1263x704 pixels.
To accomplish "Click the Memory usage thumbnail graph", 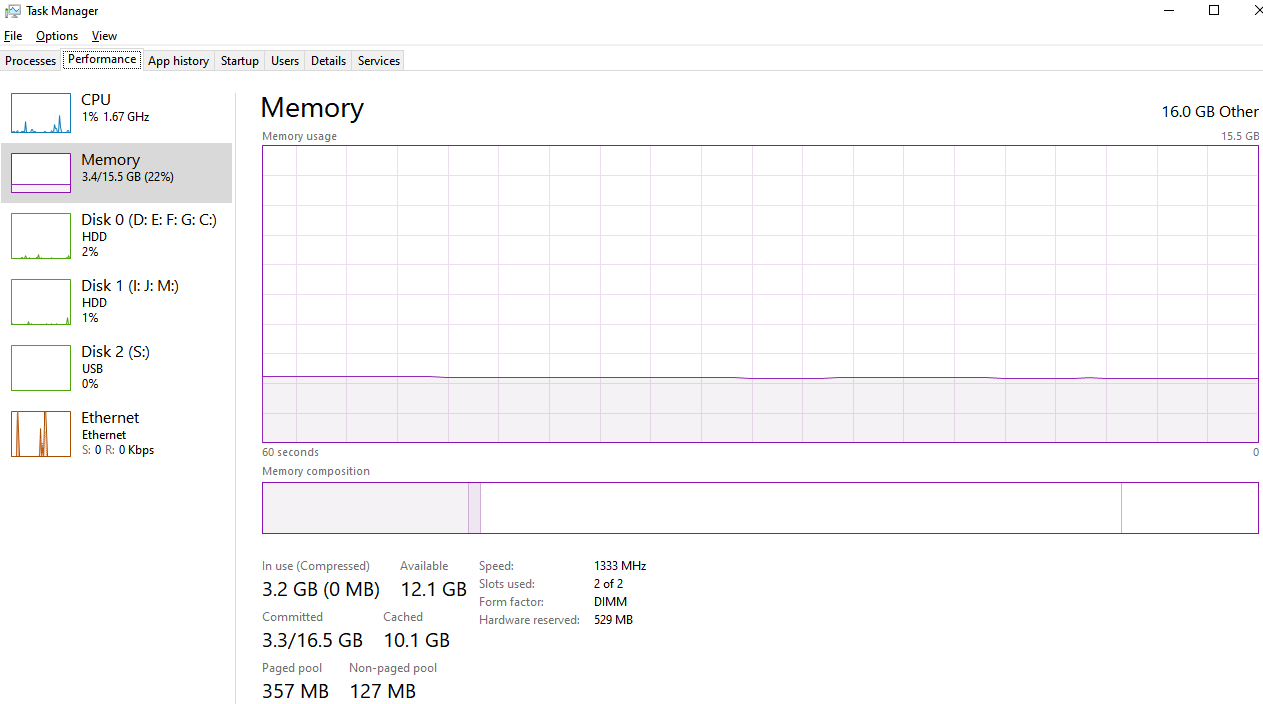I will tap(41, 173).
